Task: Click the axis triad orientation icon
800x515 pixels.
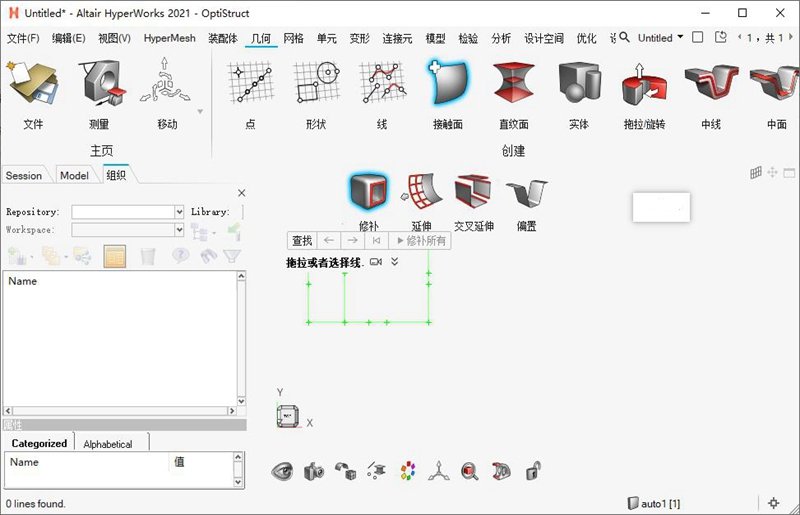Action: pyautogui.click(x=439, y=471)
